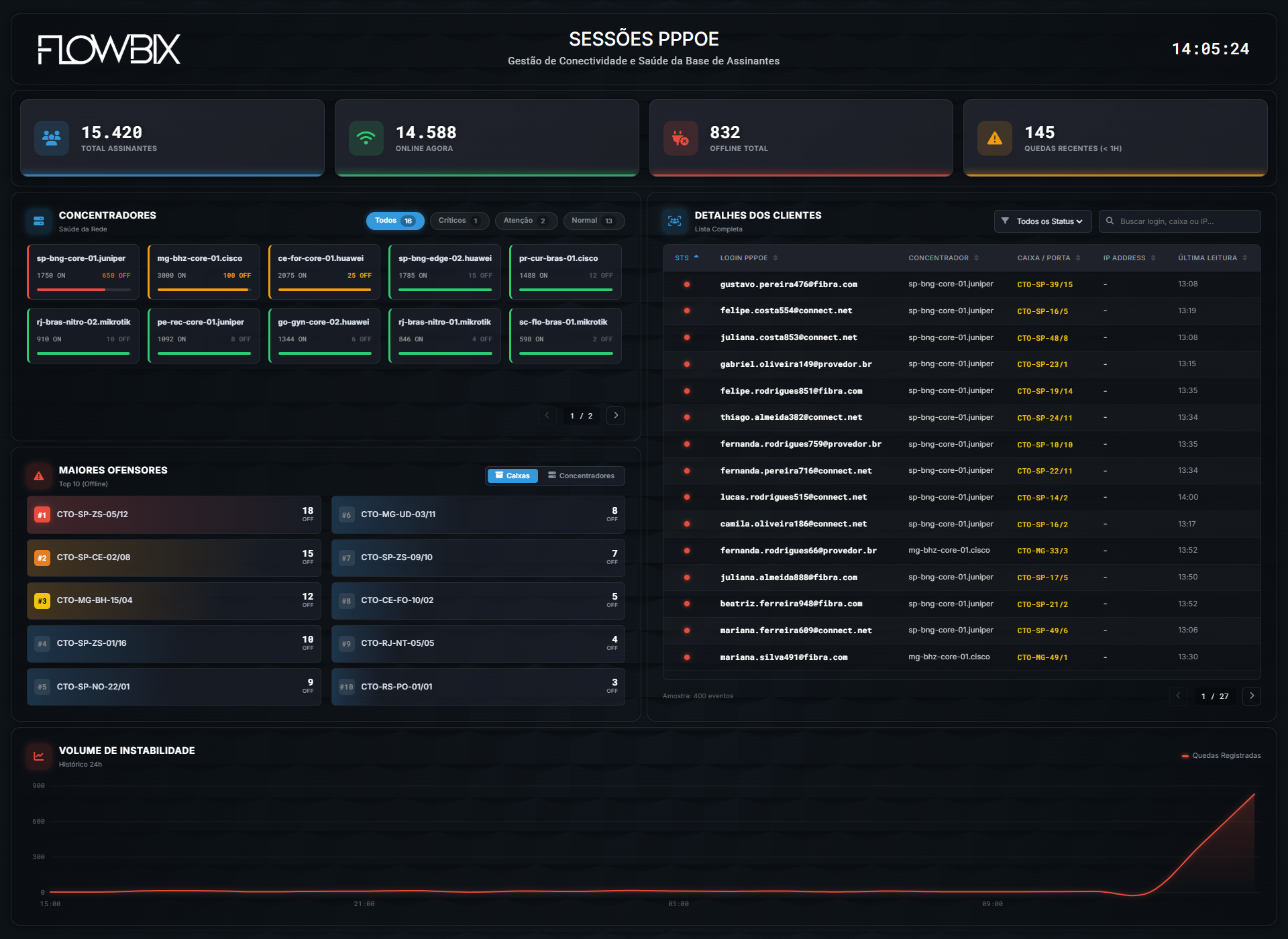Click the Total Assinantes users icon
Screen dimensions: 1288x939
tap(52, 138)
